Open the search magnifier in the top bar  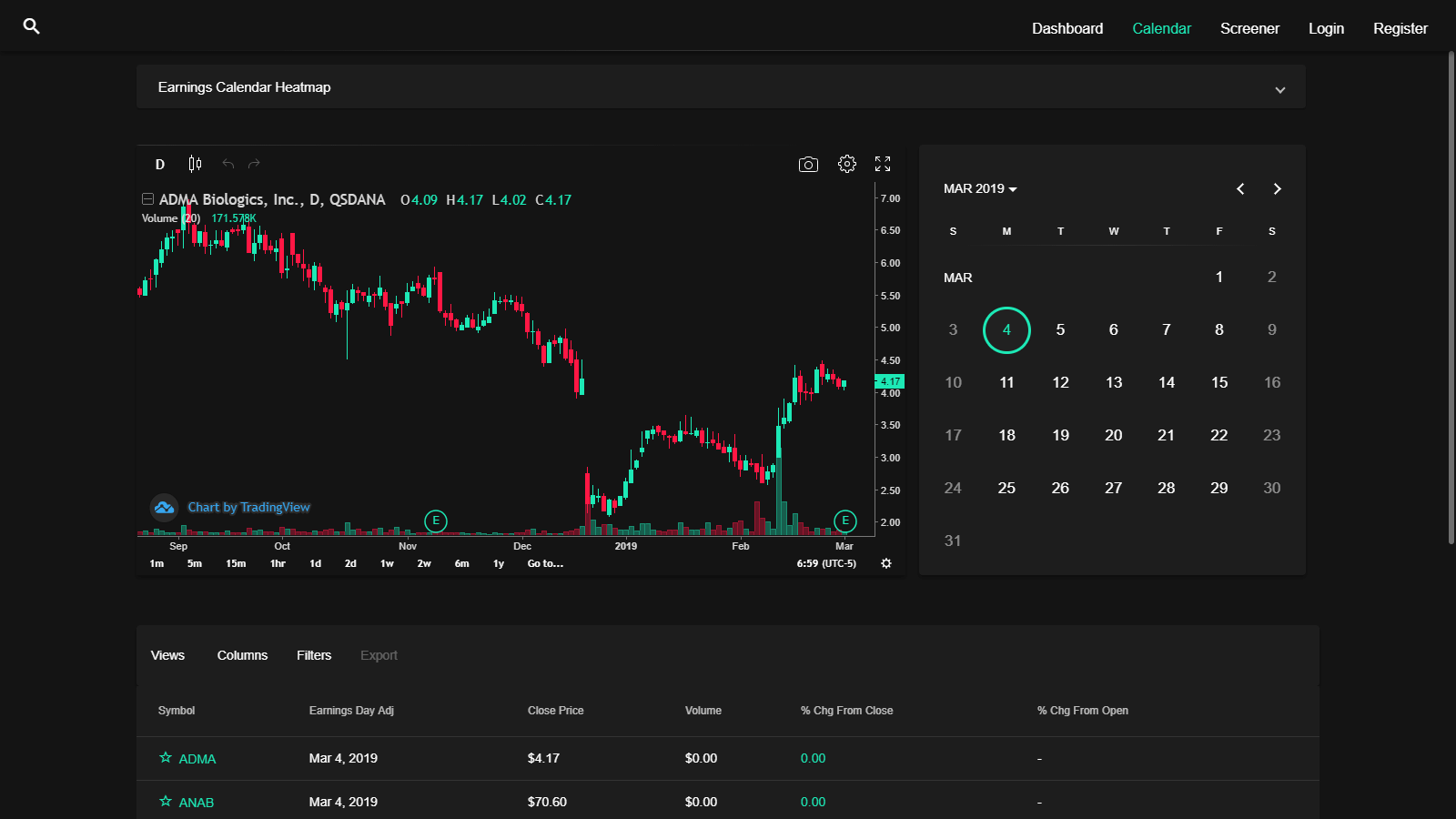(x=31, y=26)
